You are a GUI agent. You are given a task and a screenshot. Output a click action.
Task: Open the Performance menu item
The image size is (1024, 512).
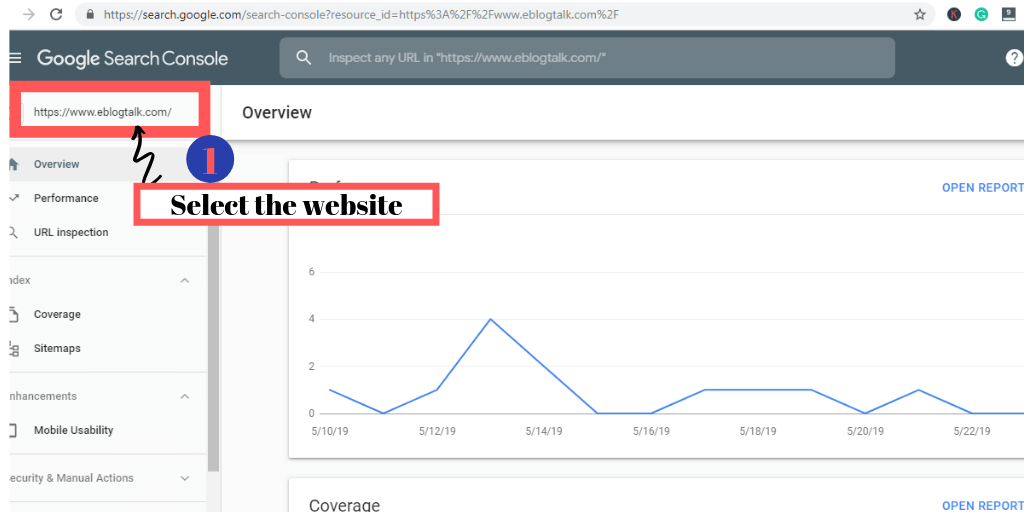pos(66,198)
